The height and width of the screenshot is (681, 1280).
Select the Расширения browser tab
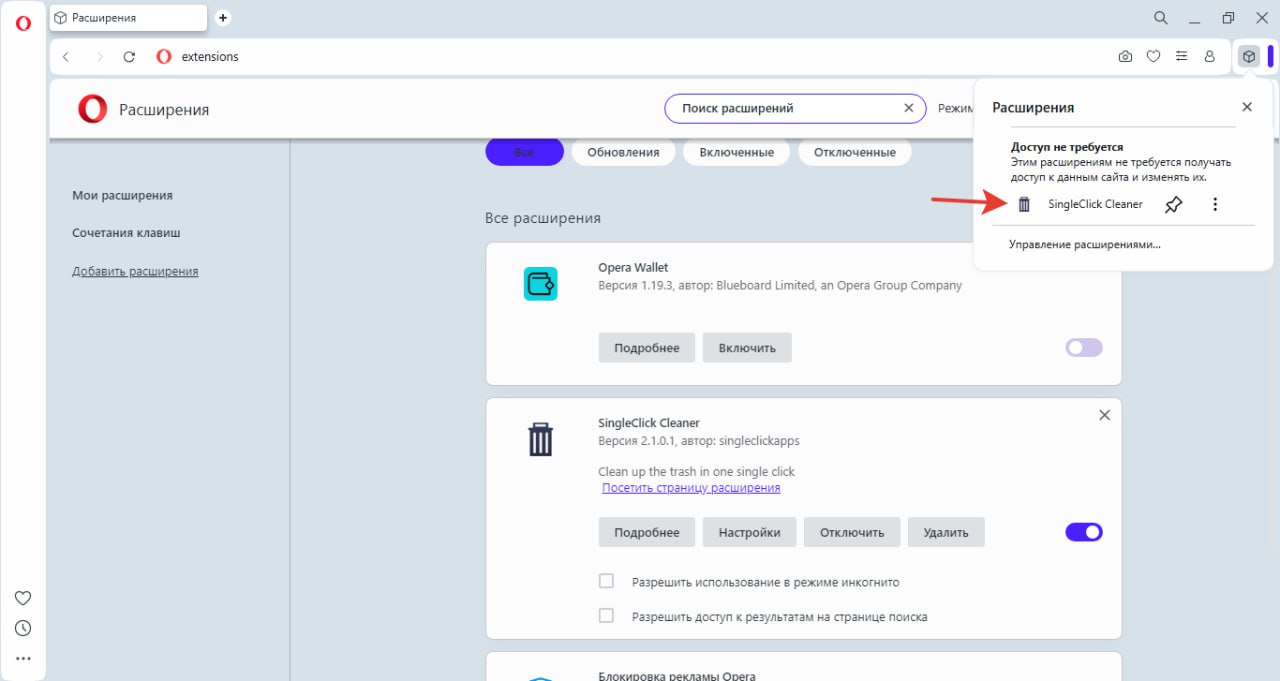(x=128, y=18)
